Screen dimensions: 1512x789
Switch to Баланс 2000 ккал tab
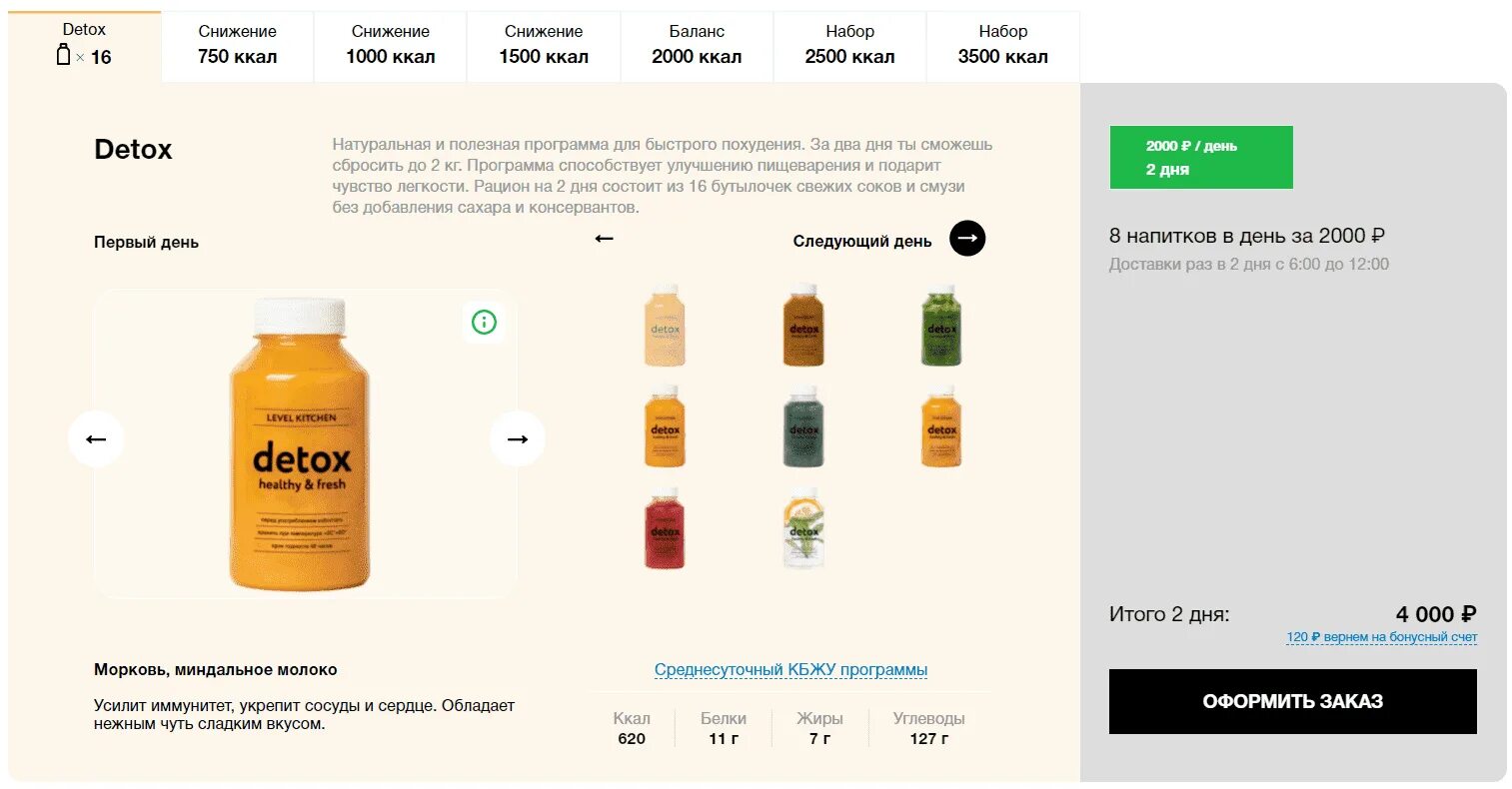point(697,45)
